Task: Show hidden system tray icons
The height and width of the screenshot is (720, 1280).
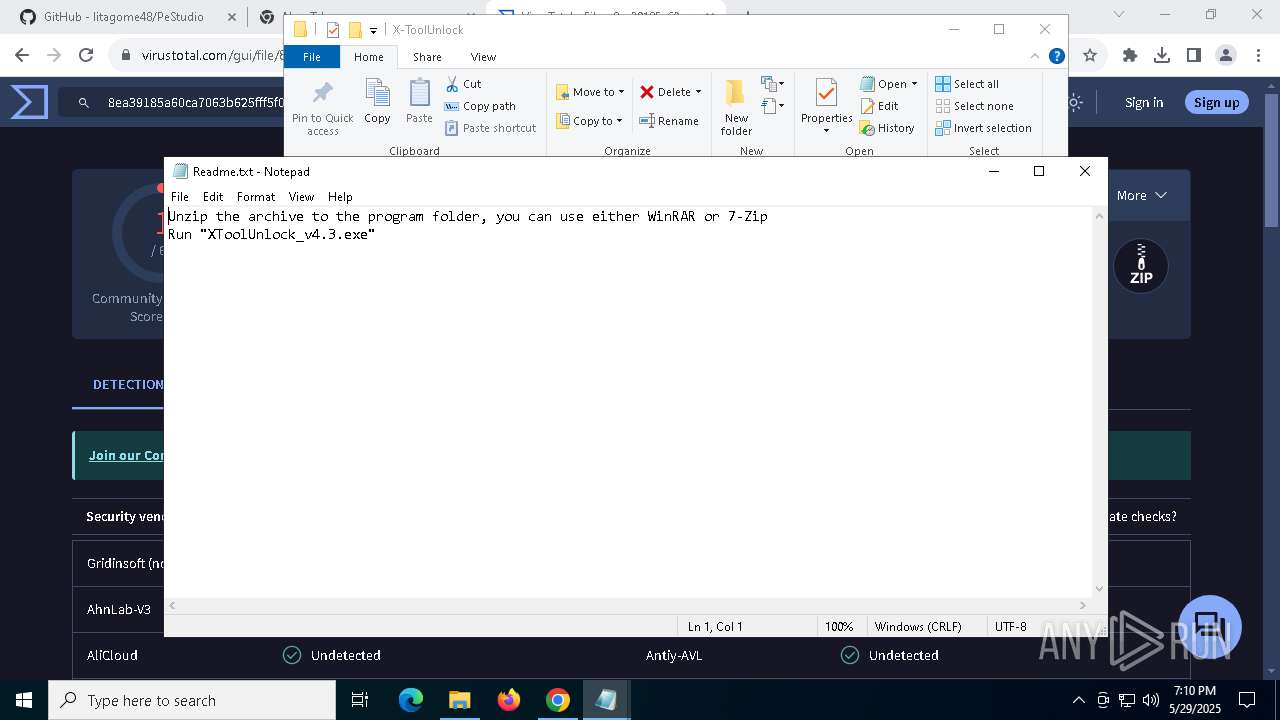Action: pyautogui.click(x=1078, y=700)
